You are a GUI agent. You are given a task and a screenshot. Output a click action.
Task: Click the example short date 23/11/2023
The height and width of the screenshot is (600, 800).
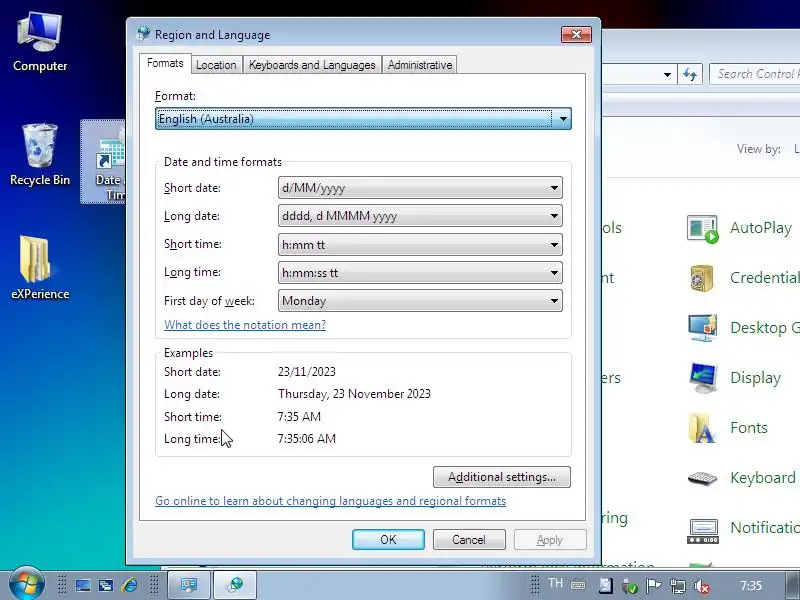(307, 372)
